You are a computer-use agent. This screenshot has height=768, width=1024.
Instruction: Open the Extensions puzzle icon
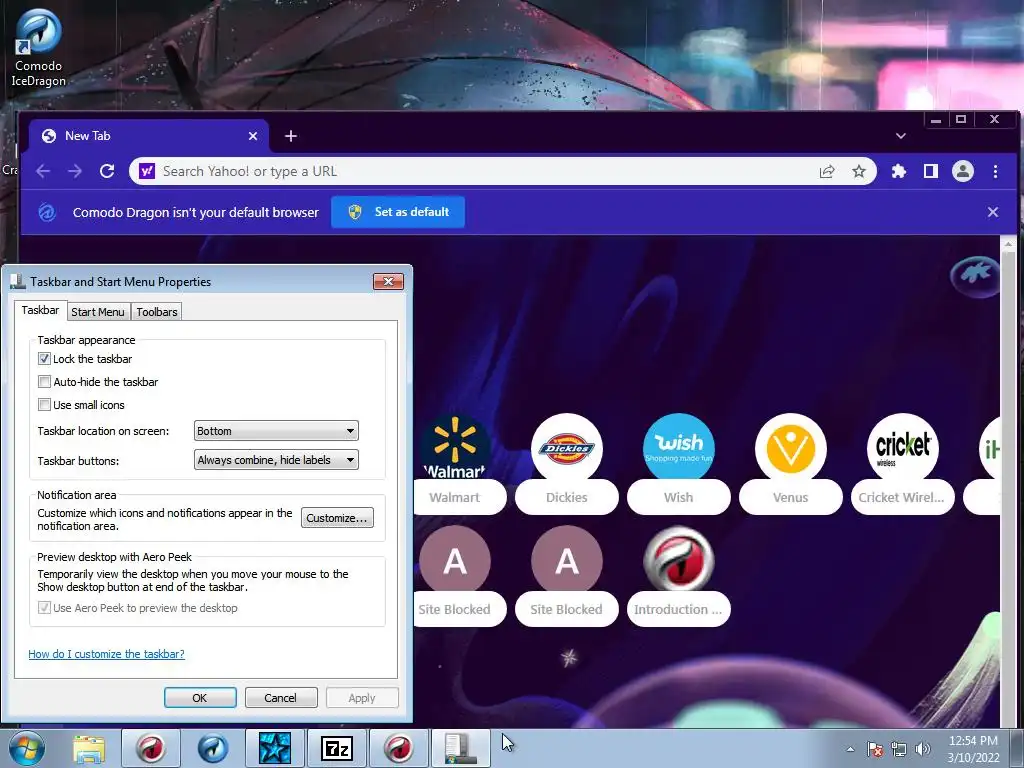[x=899, y=171]
